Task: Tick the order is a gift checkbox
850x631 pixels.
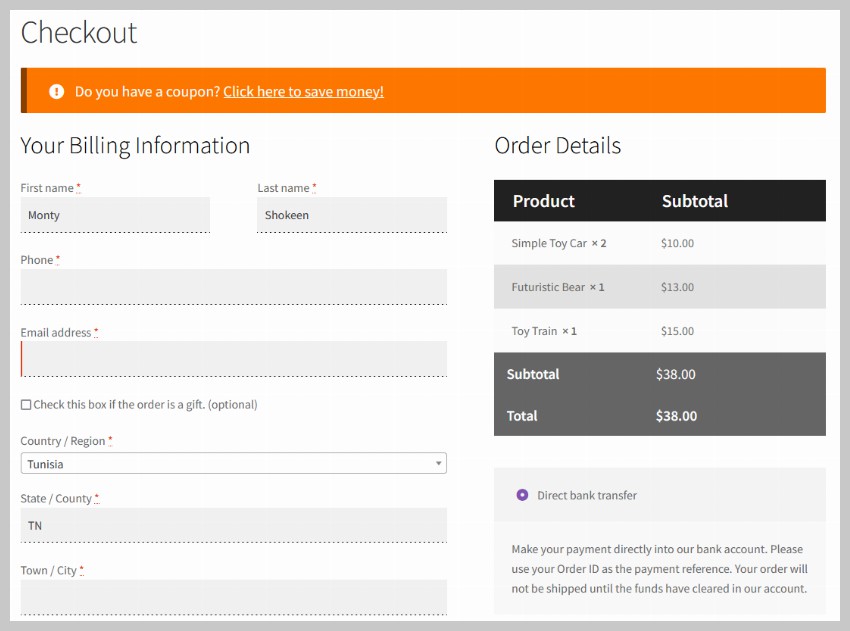Action: [26, 405]
